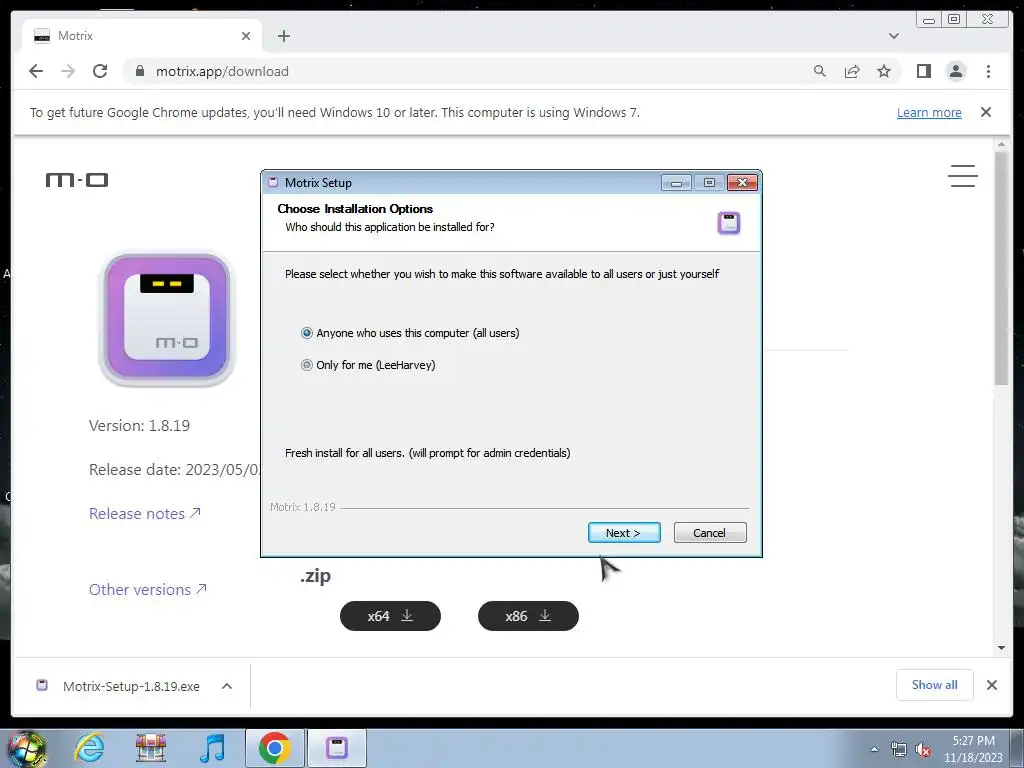Share this page icon in address bar
The image size is (1024, 768).
[852, 71]
